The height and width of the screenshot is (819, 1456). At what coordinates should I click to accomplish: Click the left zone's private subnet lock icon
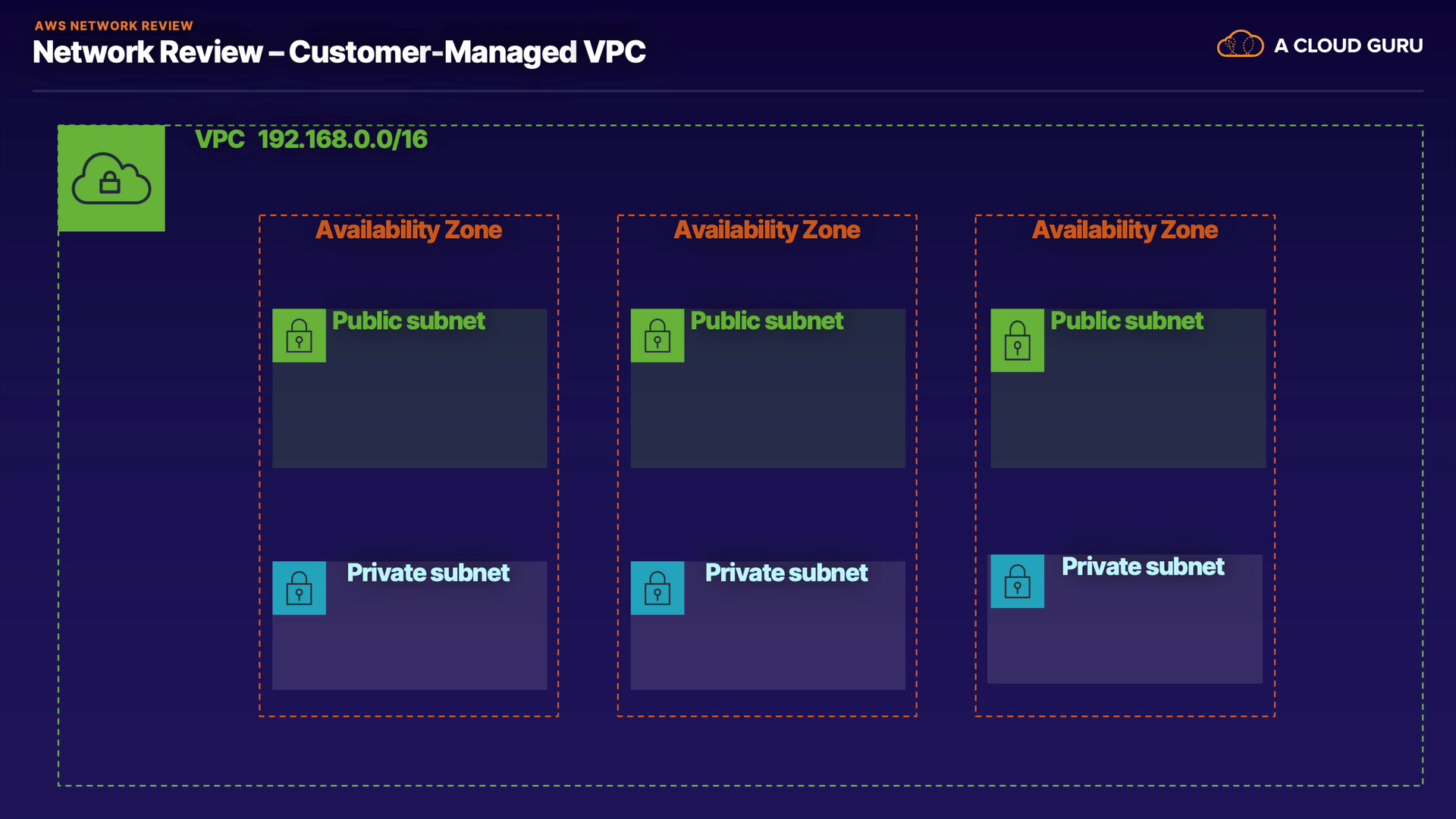coord(299,588)
